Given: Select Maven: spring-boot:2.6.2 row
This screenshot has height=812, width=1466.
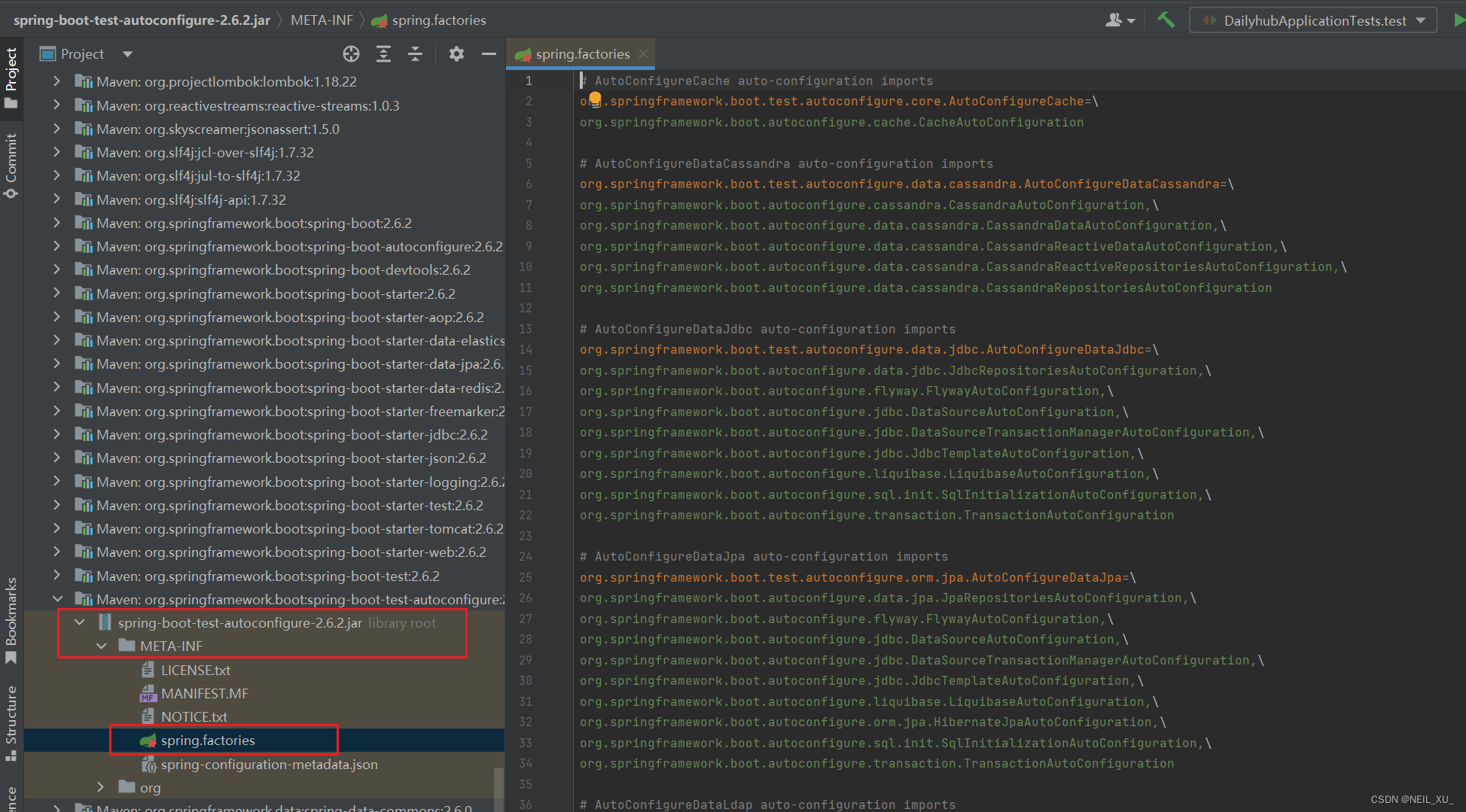Looking at the screenshot, I should 264,223.
